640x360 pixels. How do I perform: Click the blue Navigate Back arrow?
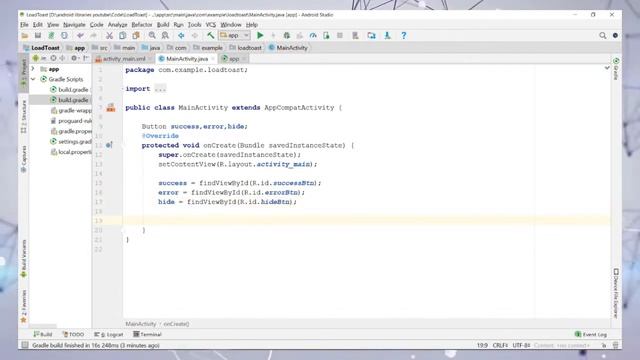(x=181, y=36)
